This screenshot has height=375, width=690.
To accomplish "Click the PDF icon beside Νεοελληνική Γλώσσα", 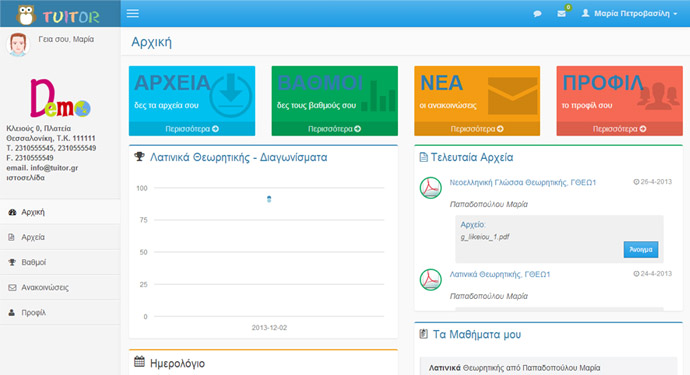I will pos(430,188).
